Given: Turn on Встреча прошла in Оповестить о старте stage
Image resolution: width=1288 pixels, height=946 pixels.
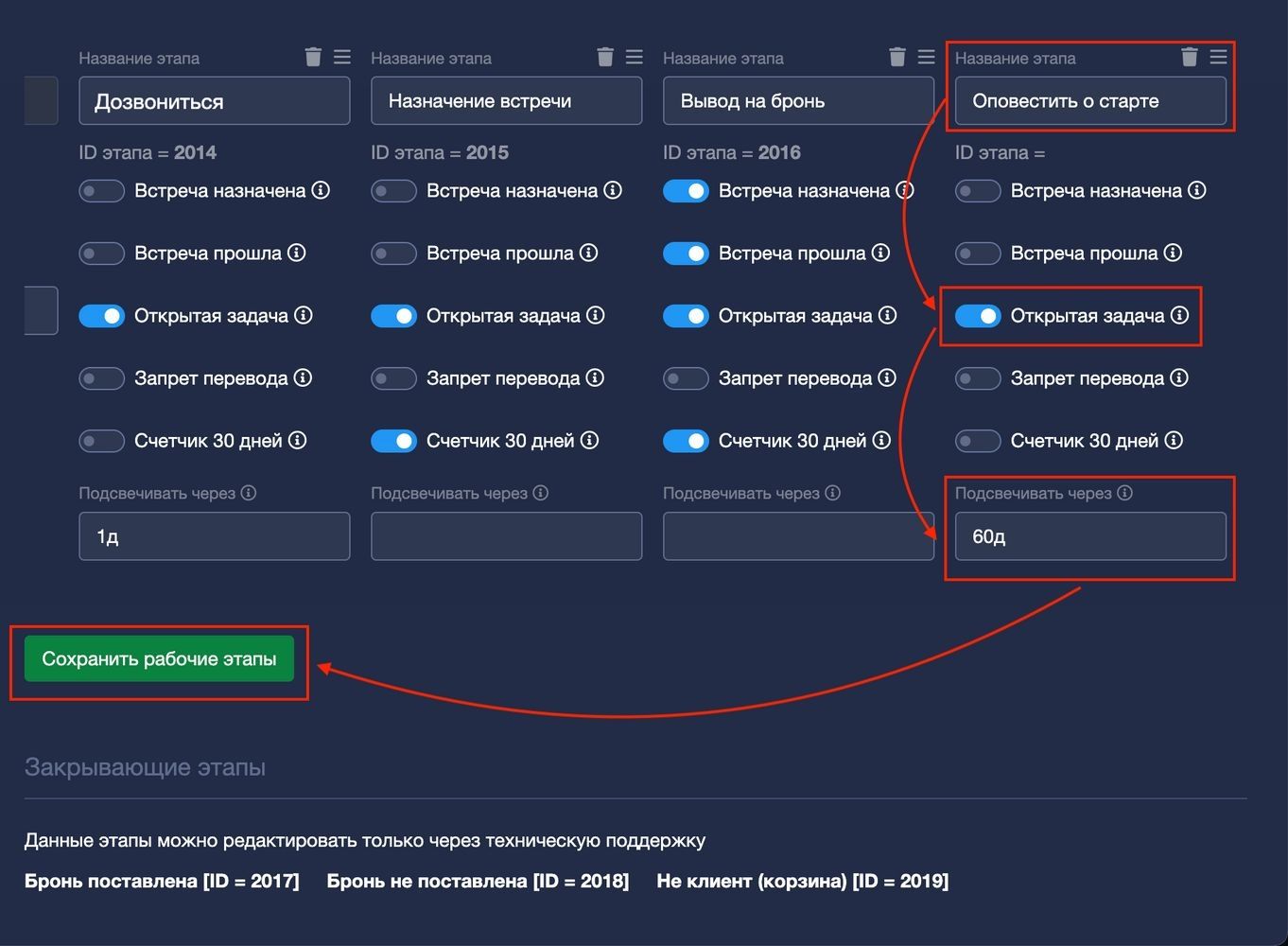Looking at the screenshot, I should pos(978,254).
